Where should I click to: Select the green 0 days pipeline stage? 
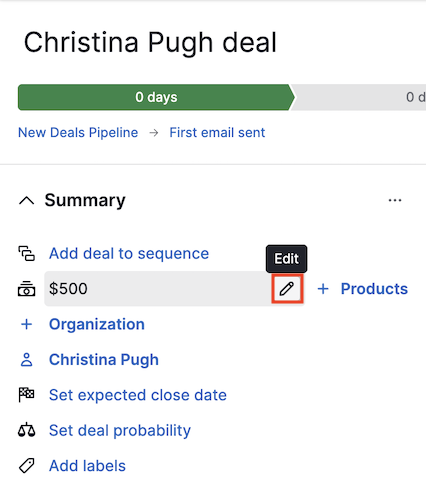coord(156,97)
